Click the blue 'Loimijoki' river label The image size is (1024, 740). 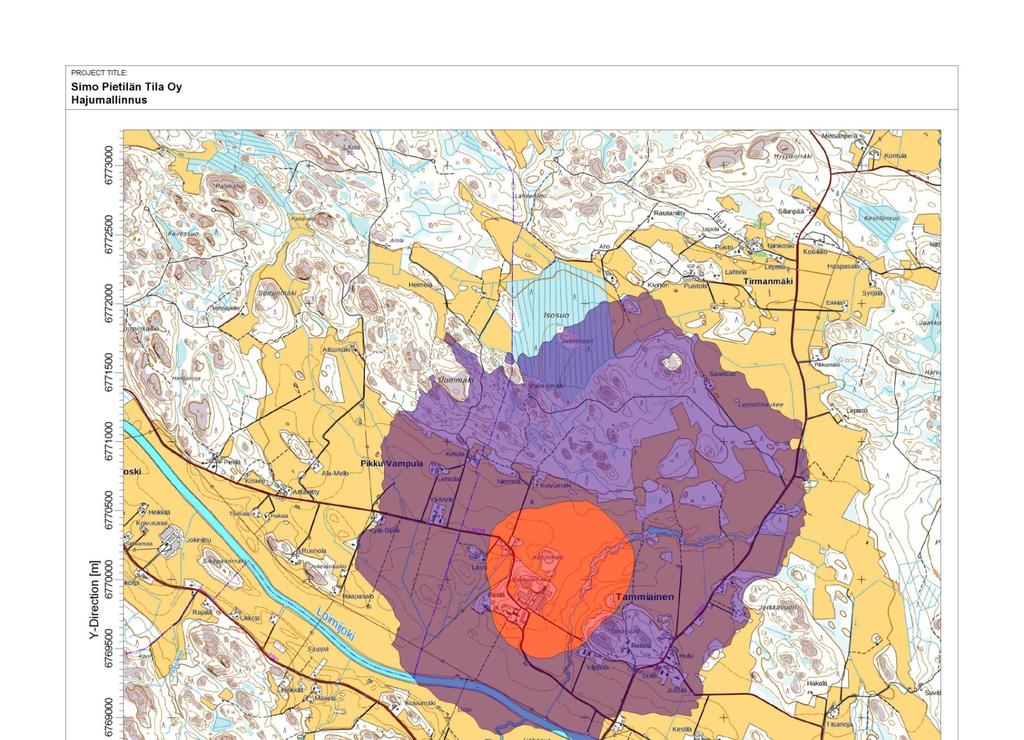336,624
